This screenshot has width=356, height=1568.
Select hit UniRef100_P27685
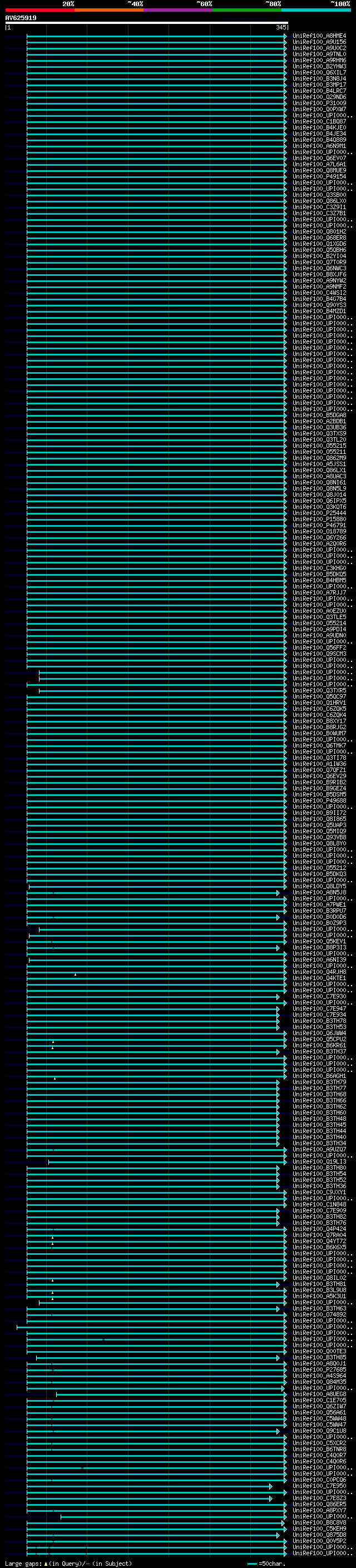(x=319, y=1369)
